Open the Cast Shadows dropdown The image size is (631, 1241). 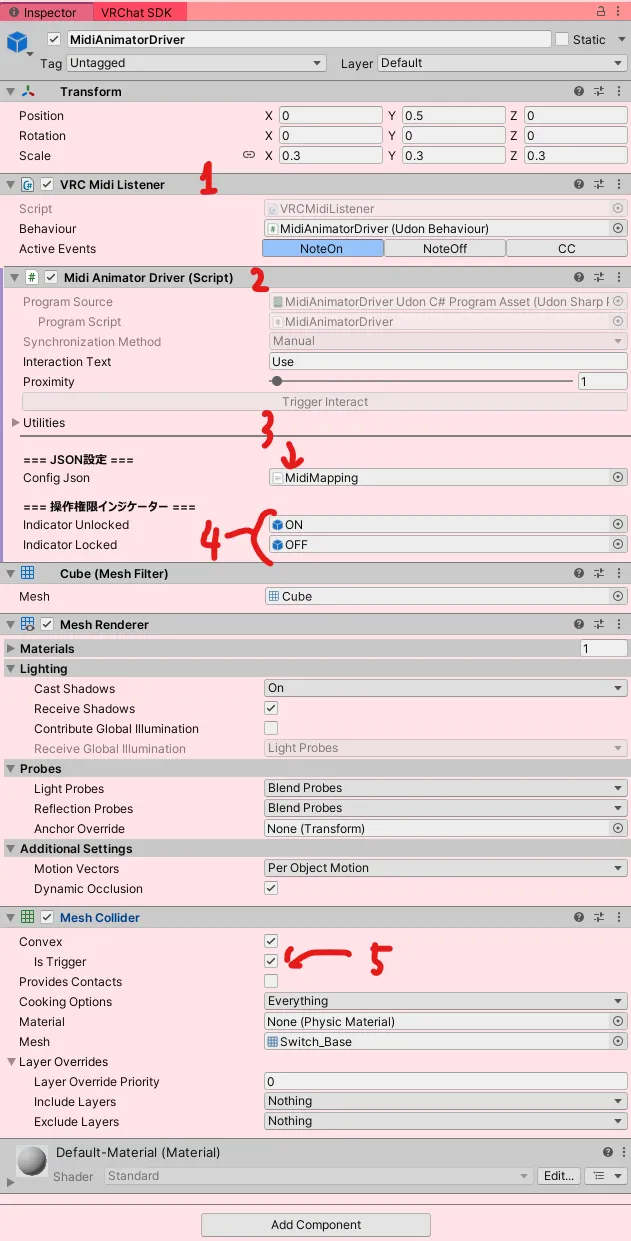[x=445, y=688]
